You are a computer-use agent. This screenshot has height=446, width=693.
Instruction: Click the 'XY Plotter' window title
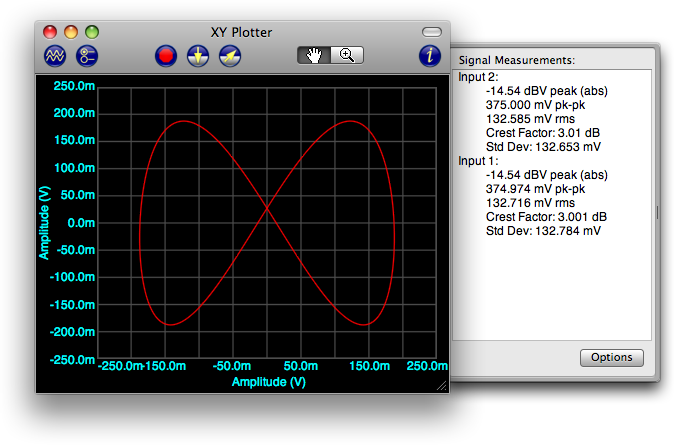tap(241, 32)
